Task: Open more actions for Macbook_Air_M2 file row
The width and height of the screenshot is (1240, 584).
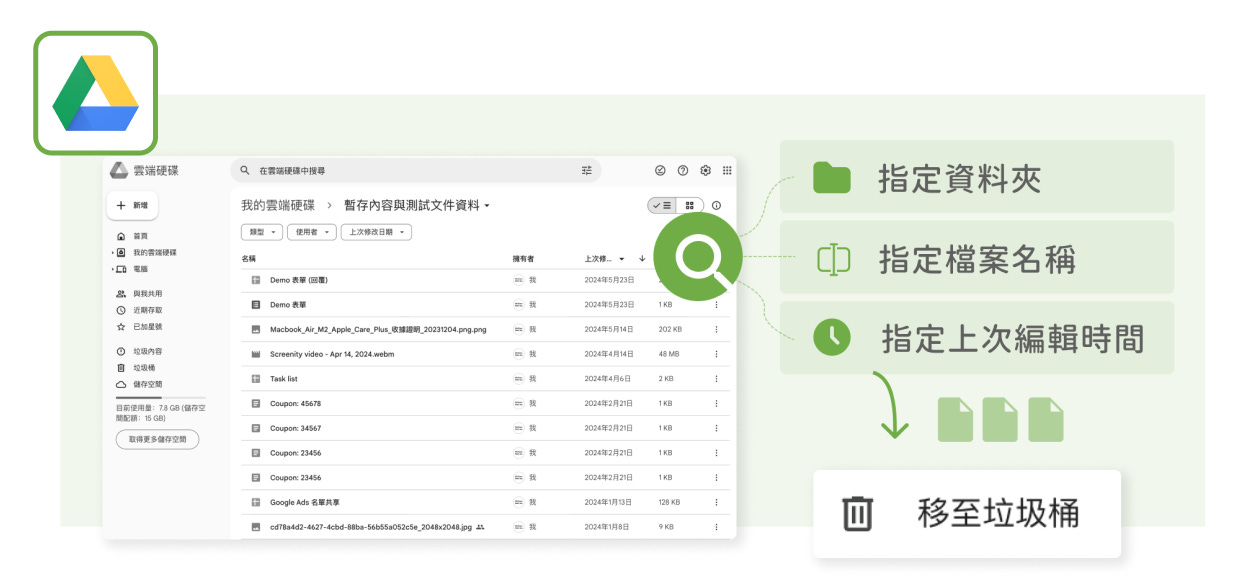Action: (x=716, y=329)
